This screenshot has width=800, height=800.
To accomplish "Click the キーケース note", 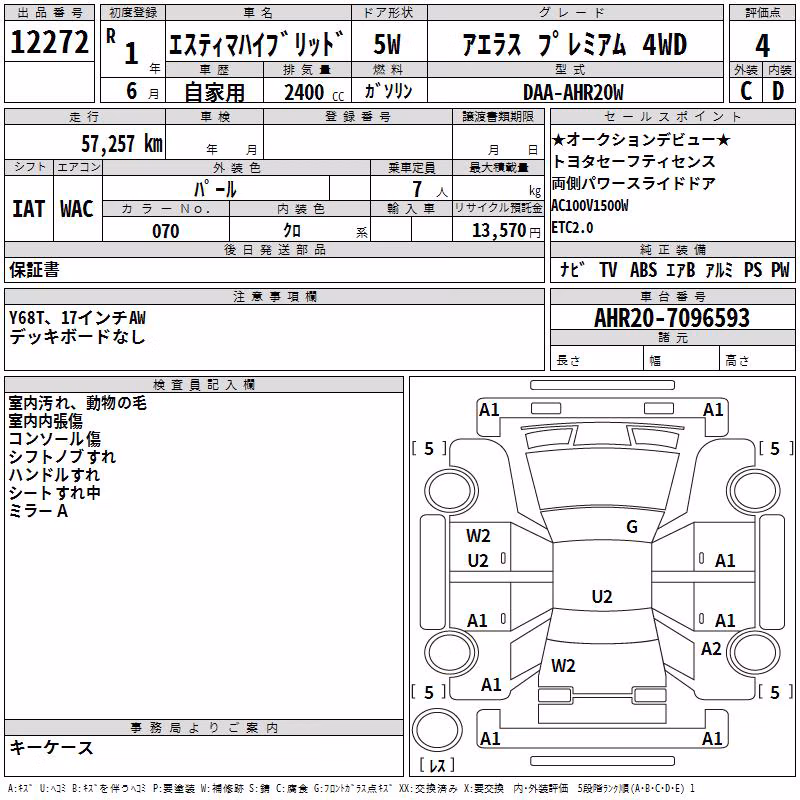I will 51,747.
